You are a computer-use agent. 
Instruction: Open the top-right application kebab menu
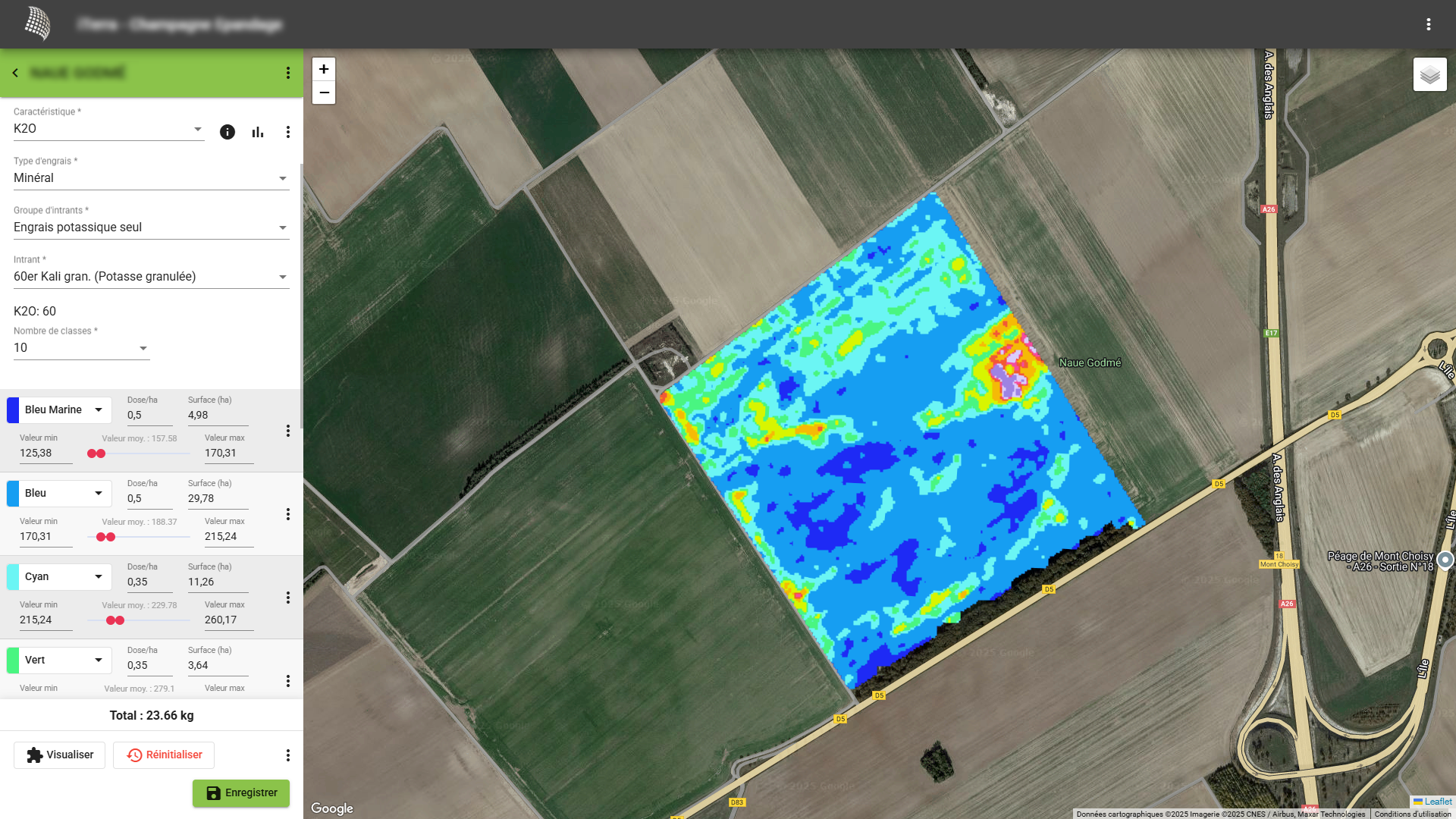click(1428, 24)
